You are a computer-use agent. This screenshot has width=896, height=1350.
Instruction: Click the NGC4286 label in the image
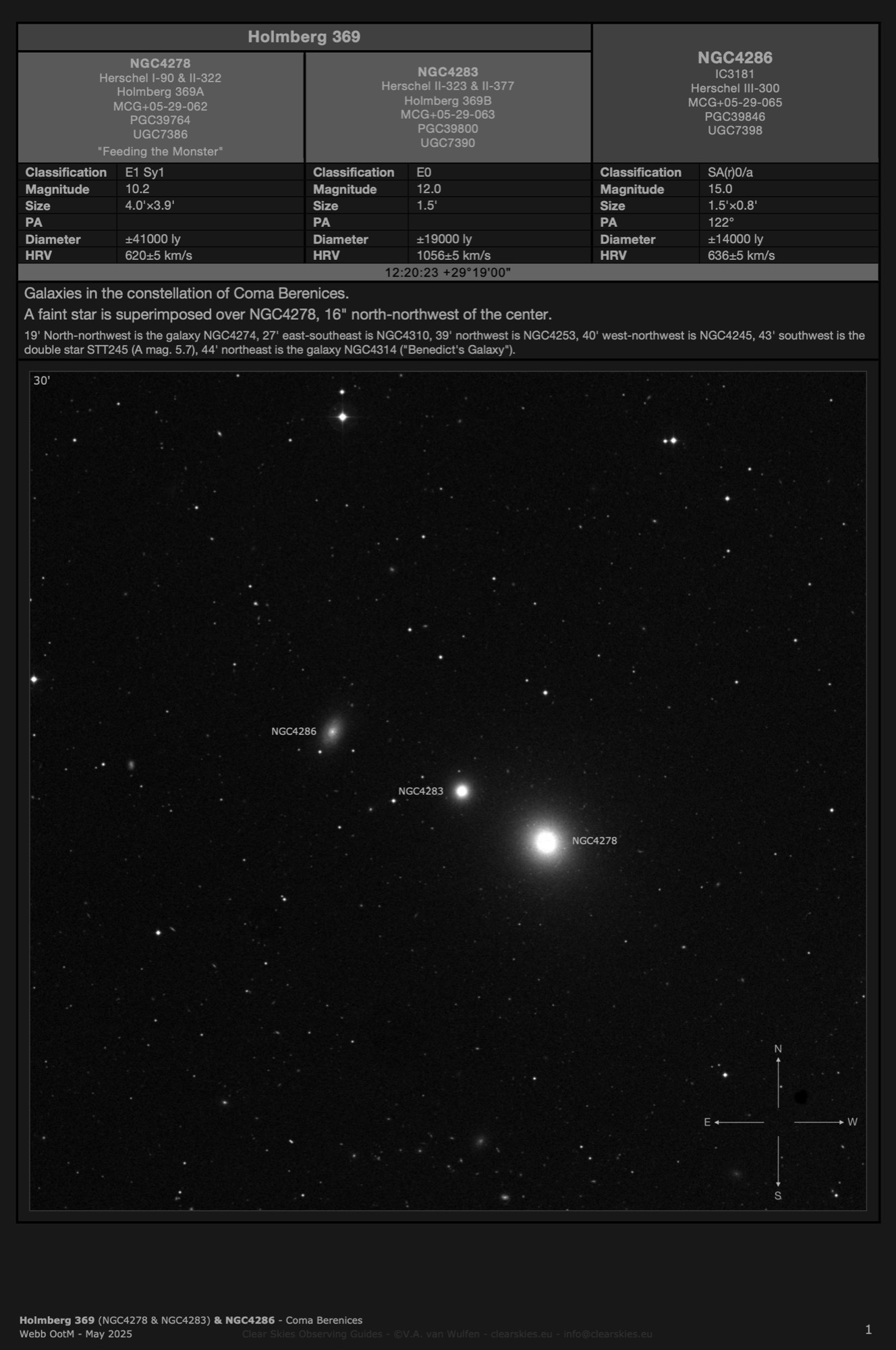tap(293, 731)
